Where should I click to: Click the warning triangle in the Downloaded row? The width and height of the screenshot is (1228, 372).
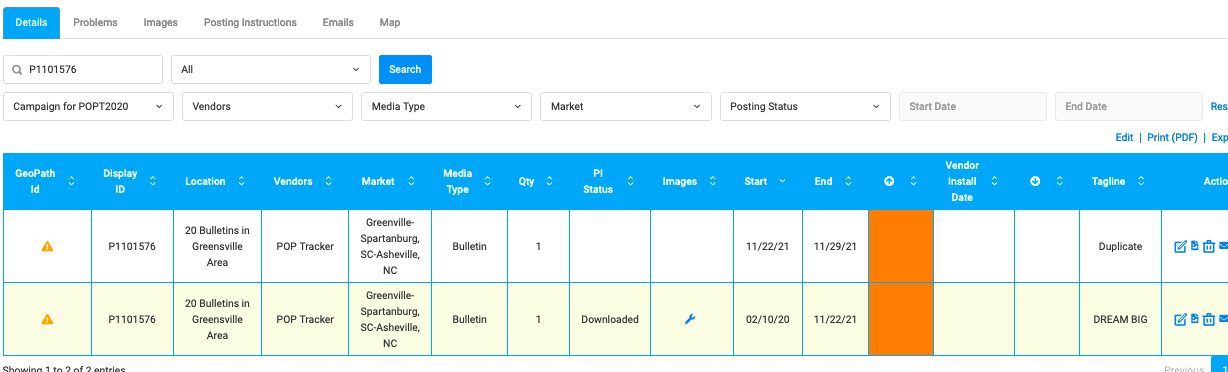(47, 319)
